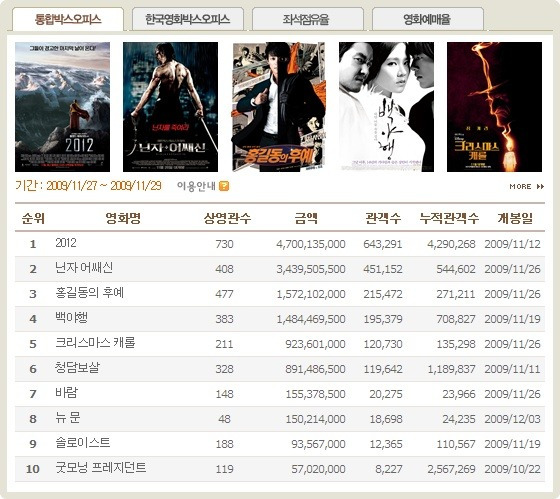The height and width of the screenshot is (499, 560).
Task: Open the 영화예매율 tab
Action: tap(428, 19)
